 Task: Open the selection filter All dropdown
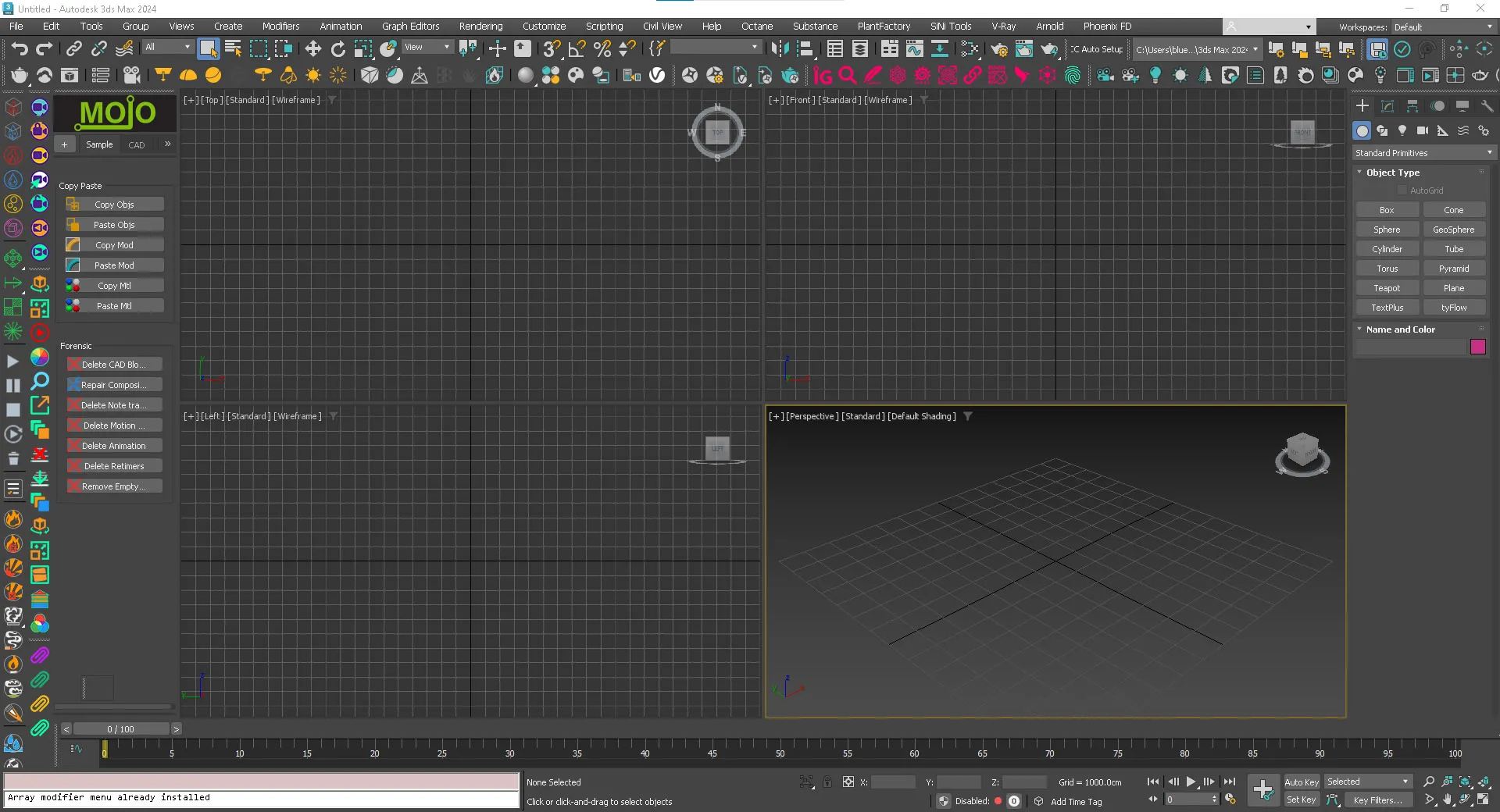tap(167, 47)
